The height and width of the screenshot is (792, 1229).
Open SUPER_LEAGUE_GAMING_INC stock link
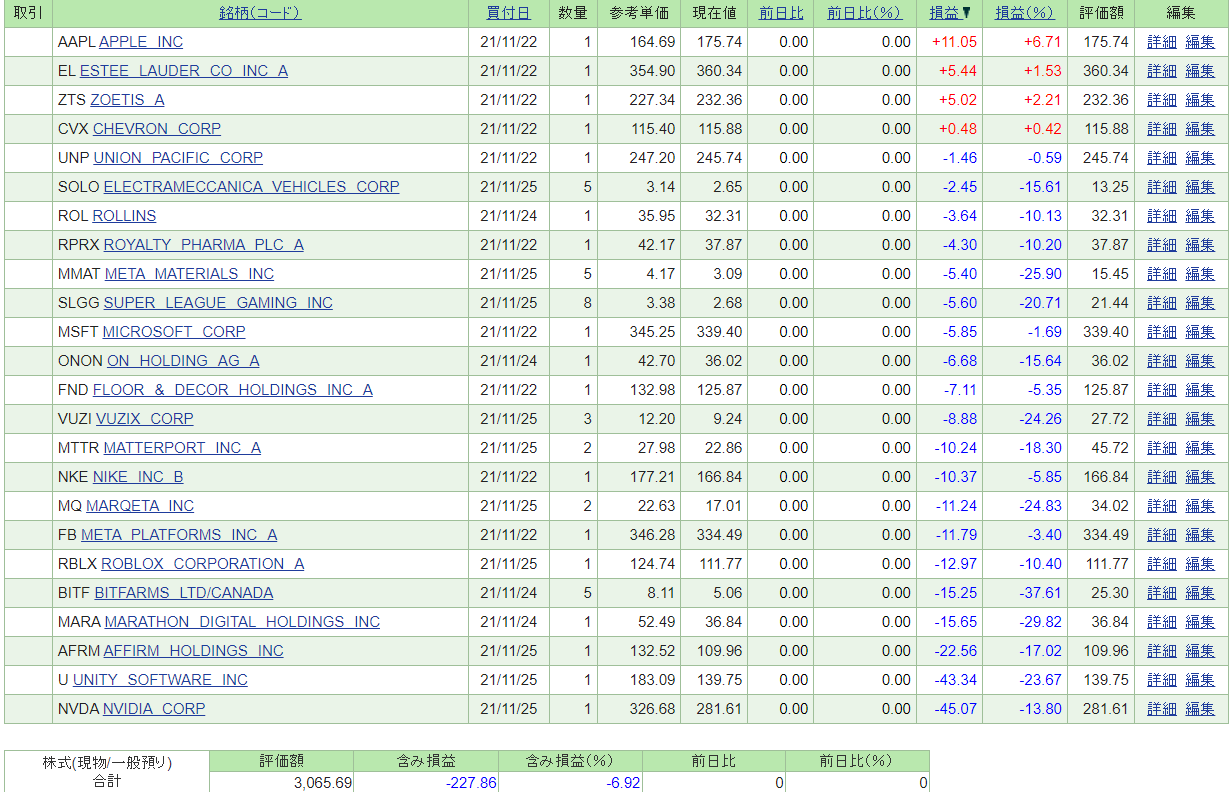pyautogui.click(x=218, y=303)
